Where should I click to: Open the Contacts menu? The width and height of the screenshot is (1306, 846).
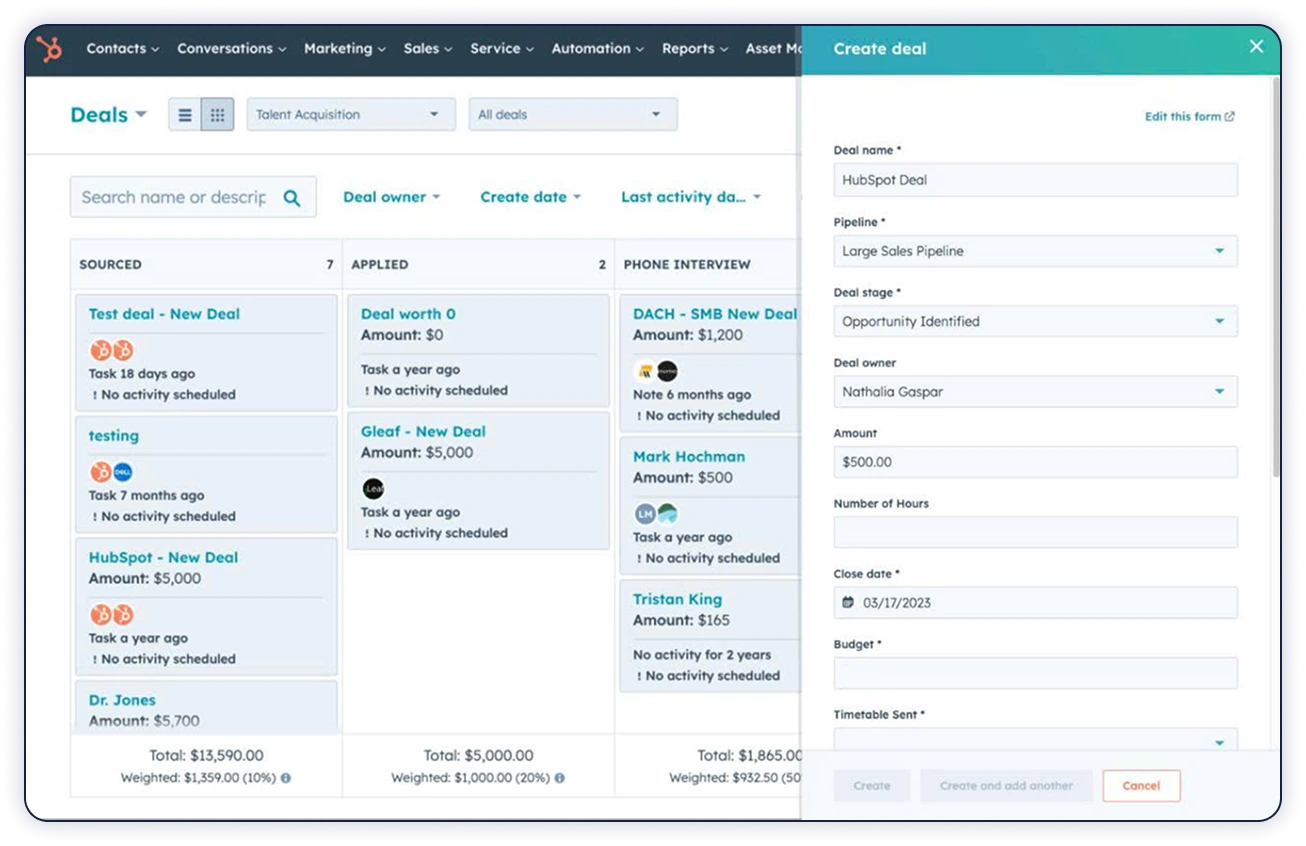123,48
